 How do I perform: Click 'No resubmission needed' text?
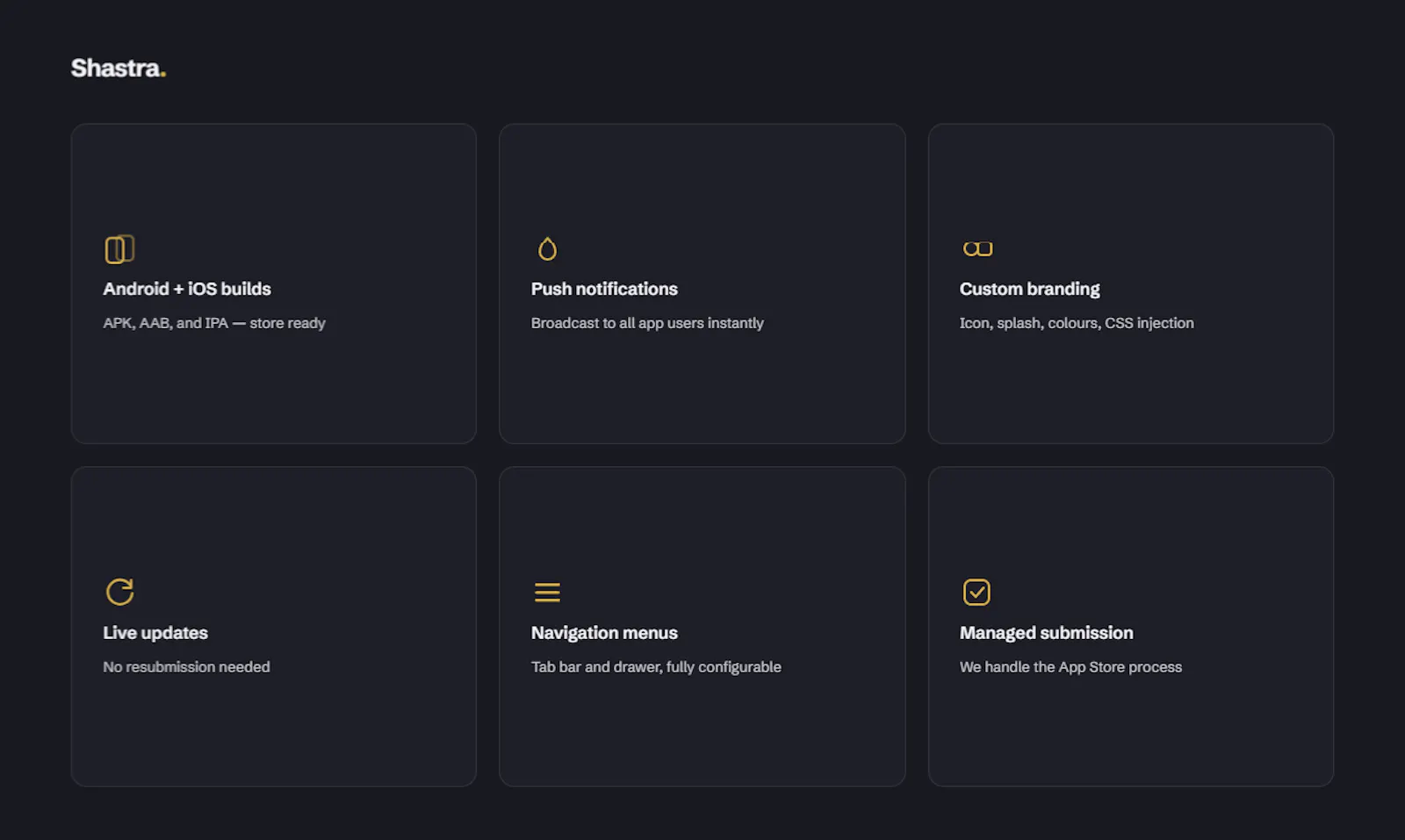pos(186,667)
